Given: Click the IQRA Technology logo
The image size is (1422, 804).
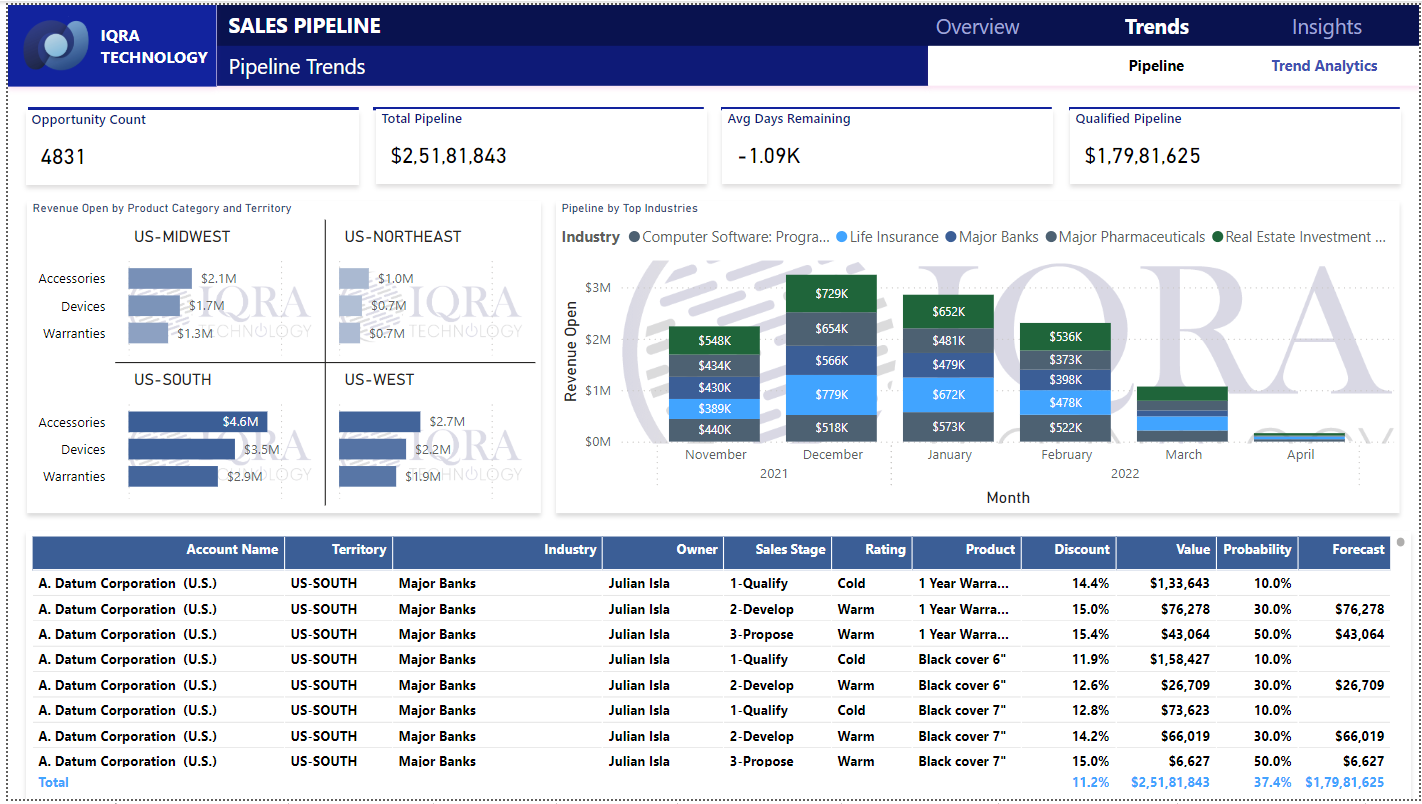Looking at the screenshot, I should (x=57, y=45).
